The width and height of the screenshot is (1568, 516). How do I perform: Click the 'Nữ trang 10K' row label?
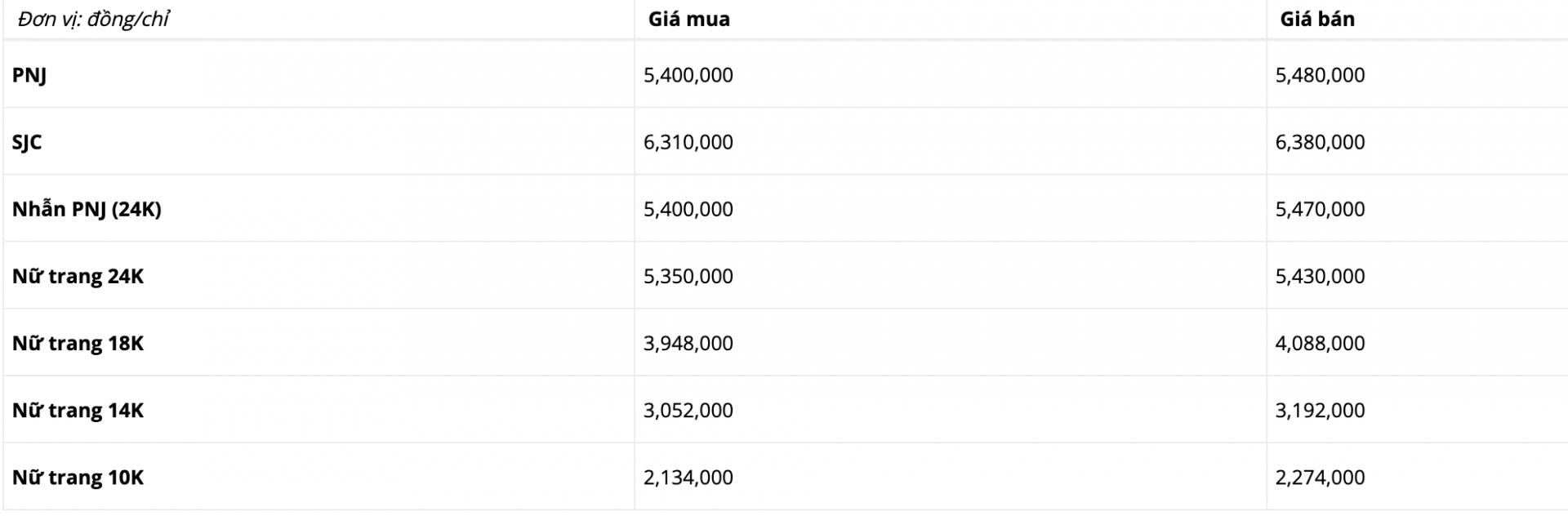click(x=78, y=477)
